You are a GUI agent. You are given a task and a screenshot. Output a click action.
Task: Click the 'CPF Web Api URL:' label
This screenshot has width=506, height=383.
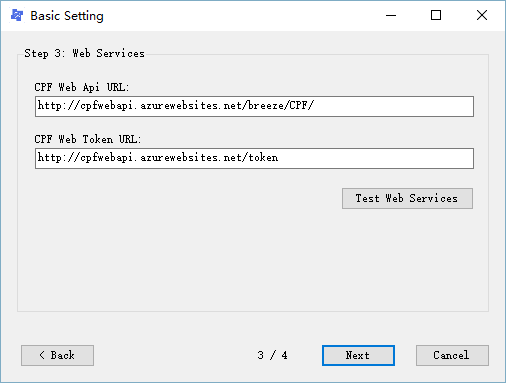82,87
